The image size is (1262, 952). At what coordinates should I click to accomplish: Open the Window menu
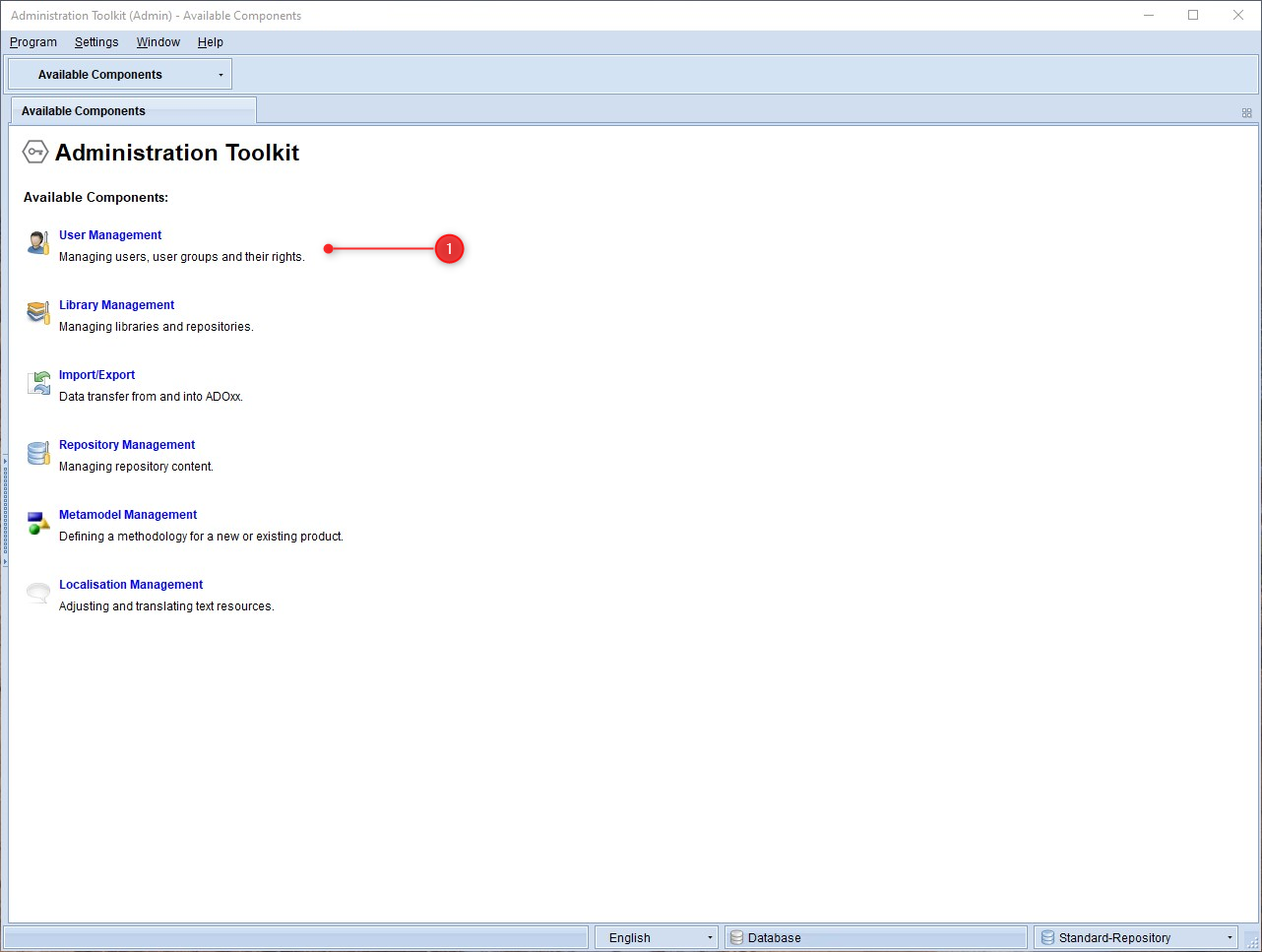pos(158,42)
